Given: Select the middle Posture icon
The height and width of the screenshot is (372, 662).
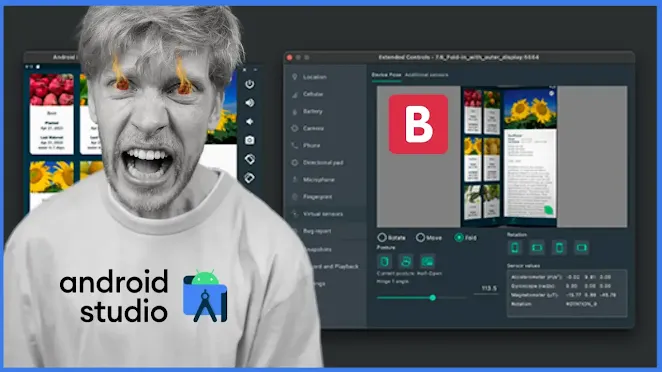Looking at the screenshot, I should point(406,261).
